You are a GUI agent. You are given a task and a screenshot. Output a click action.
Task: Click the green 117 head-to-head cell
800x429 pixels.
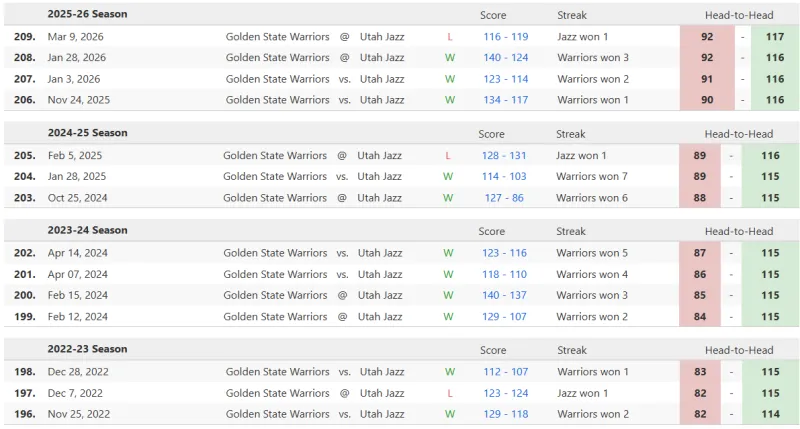[774, 37]
